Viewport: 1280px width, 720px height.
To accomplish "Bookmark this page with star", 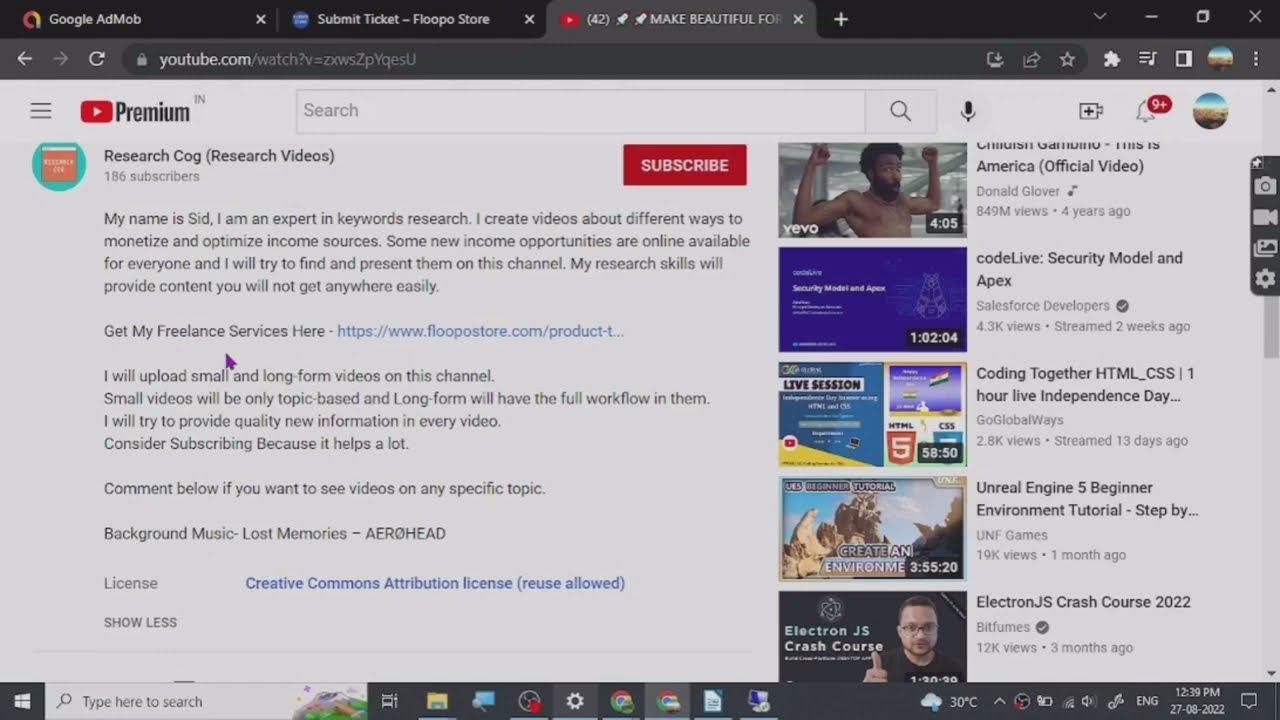I will pos(1067,59).
